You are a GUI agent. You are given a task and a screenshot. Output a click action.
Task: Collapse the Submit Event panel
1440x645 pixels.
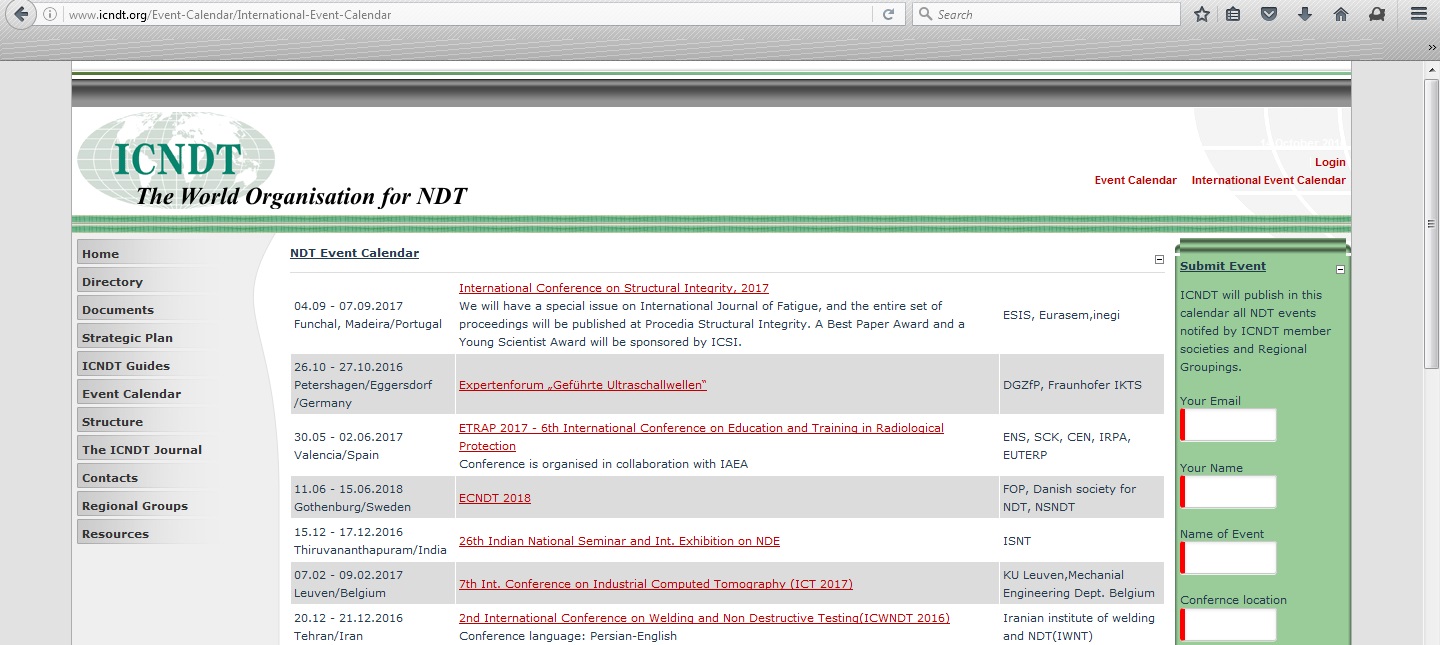(1341, 269)
